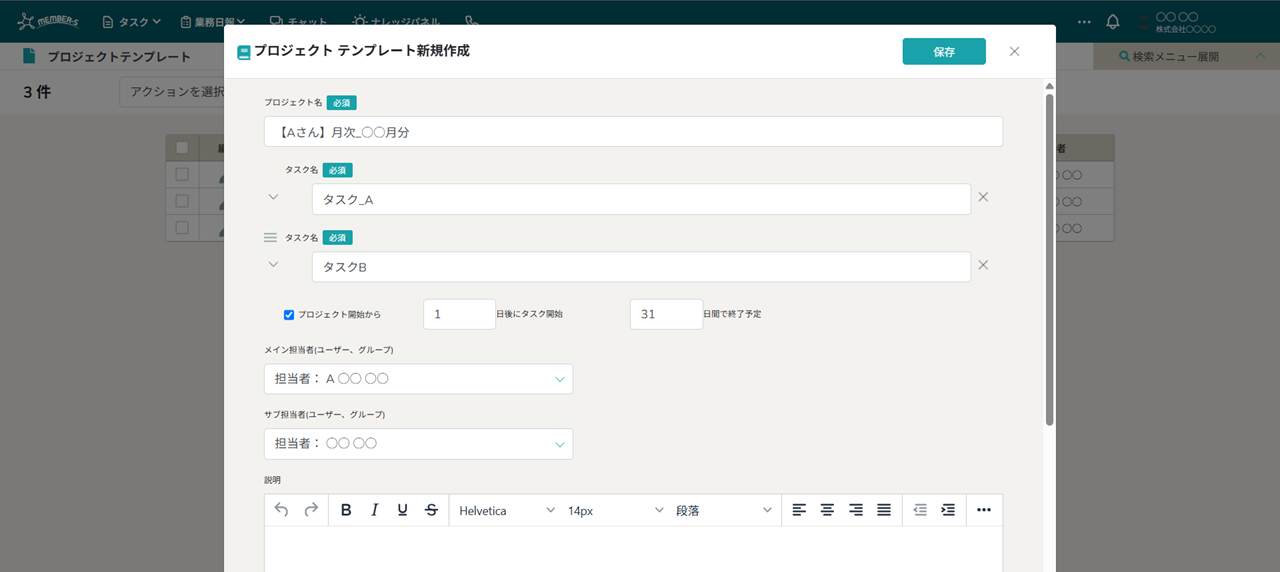Toggle bold formatting in the editor
The height and width of the screenshot is (572, 1280).
[x=346, y=510]
